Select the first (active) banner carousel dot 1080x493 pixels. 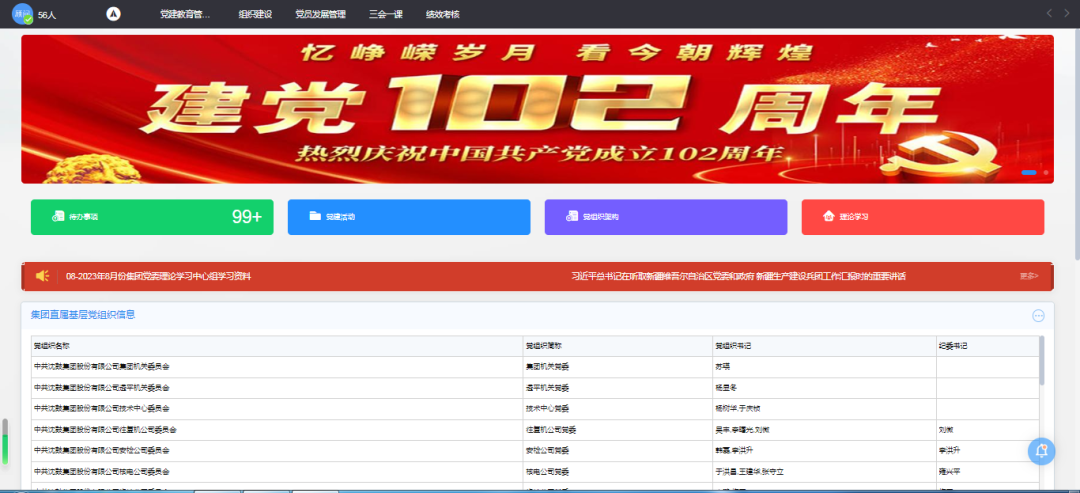(1028, 172)
